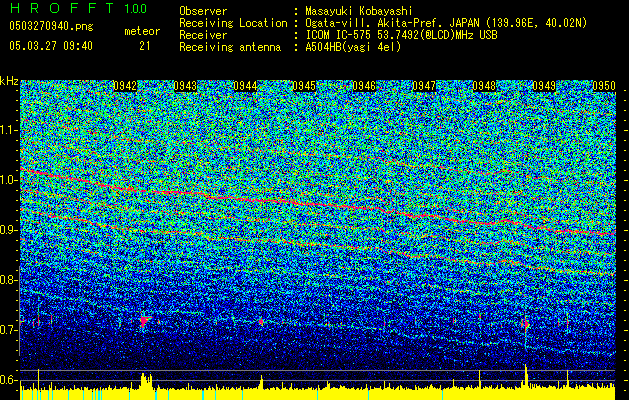Click the HROFFT 1.0.0 title text
Viewport: 629px width, 400px height.
pos(79,8)
